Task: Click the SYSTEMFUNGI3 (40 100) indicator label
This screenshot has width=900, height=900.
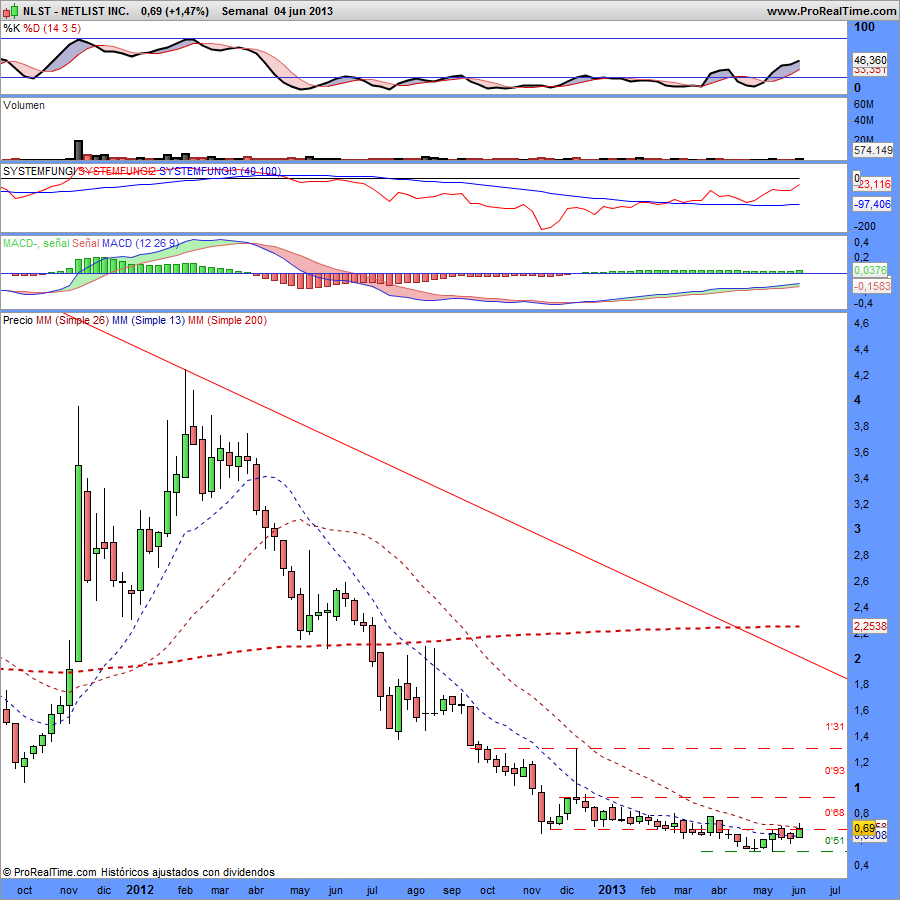Action: 219,171
